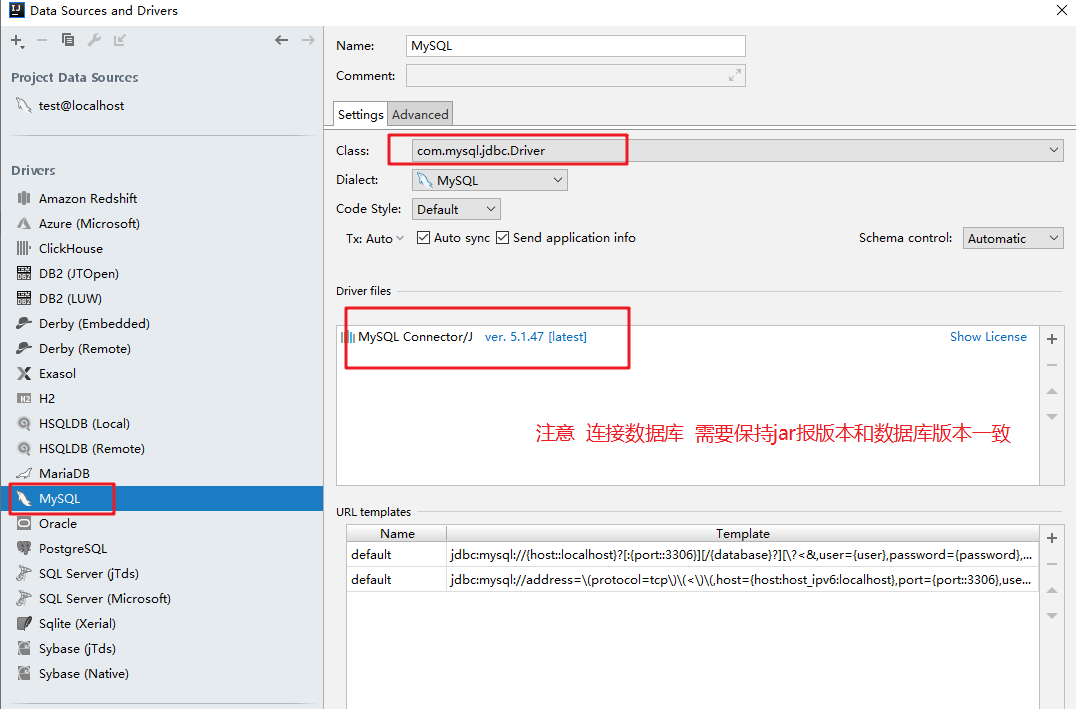Select Derby (Embedded) driver

[94, 323]
